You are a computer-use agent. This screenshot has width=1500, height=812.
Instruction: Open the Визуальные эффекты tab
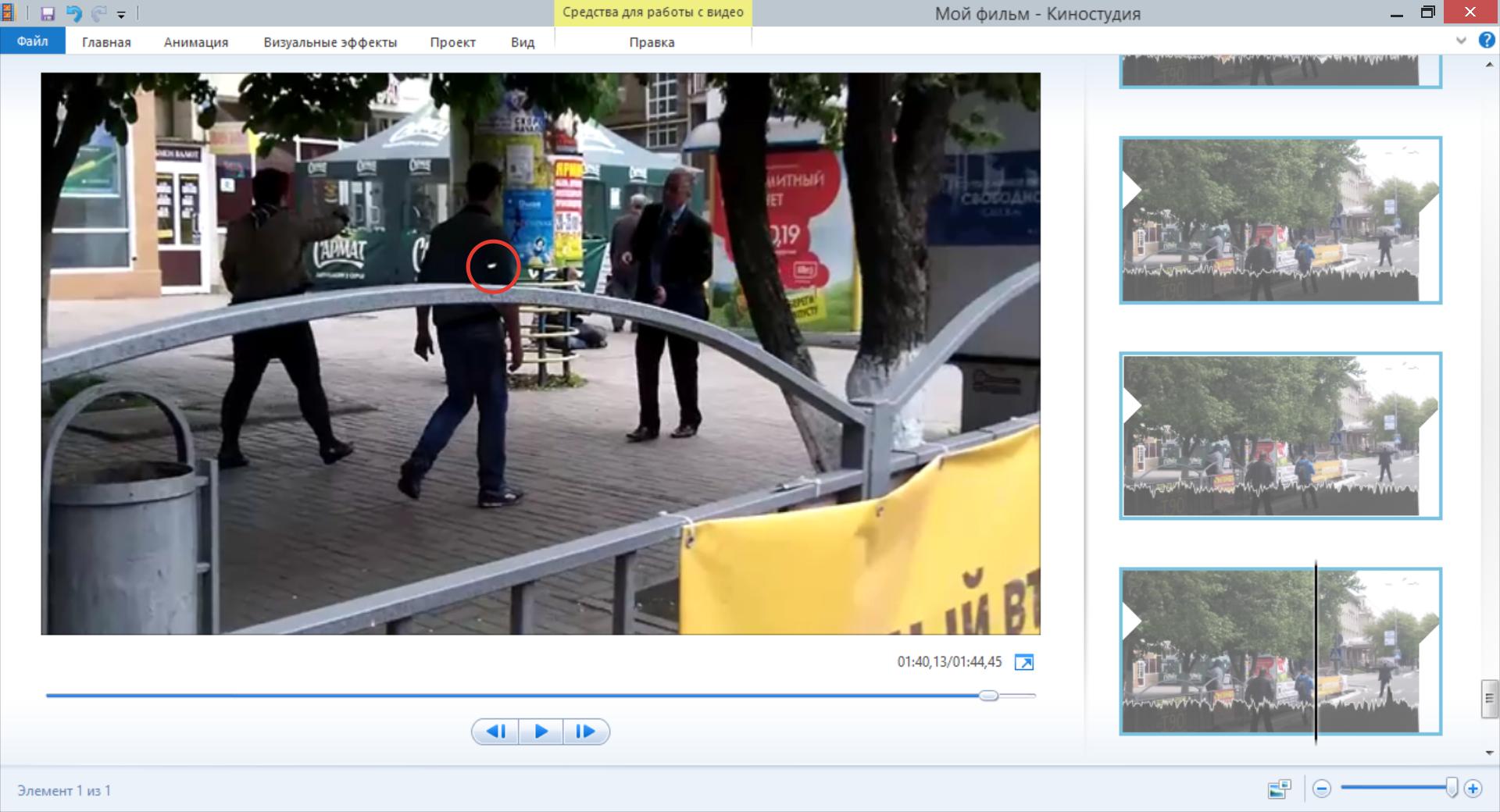click(330, 42)
